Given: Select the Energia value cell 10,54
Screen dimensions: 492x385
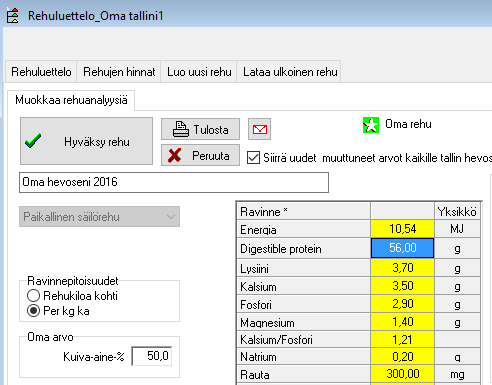Looking at the screenshot, I should pyautogui.click(x=402, y=229).
